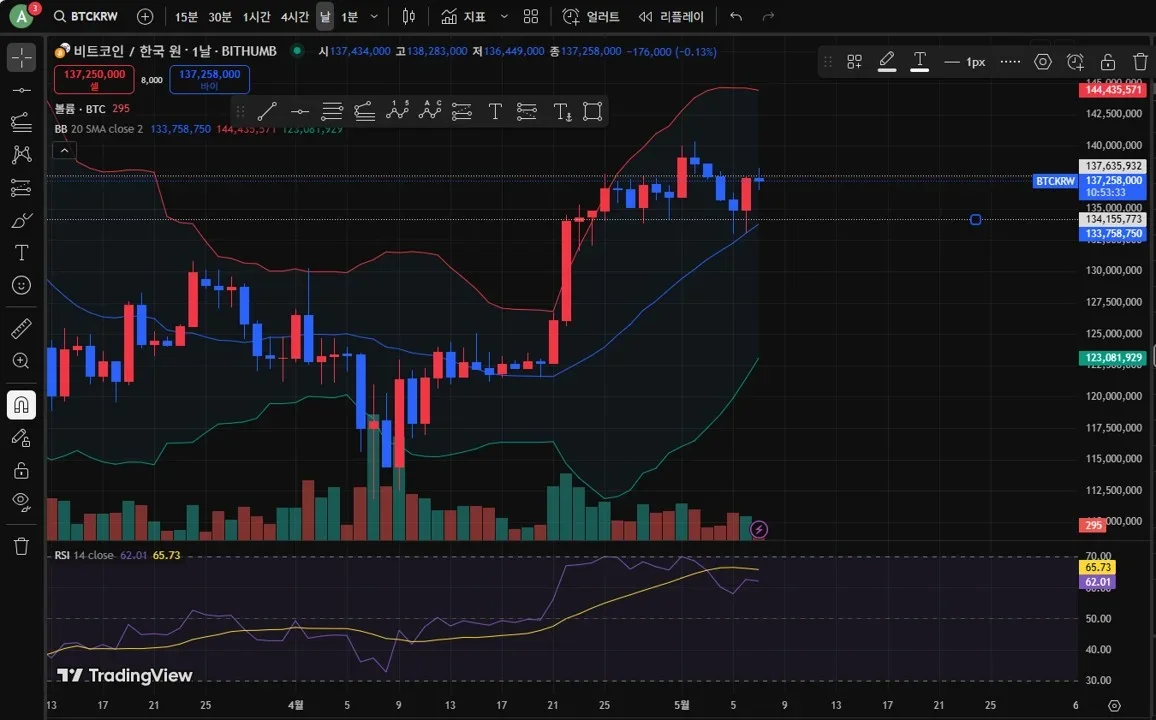Open chart settings gear at bottom right
The width and height of the screenshot is (1156, 720).
(1114, 705)
